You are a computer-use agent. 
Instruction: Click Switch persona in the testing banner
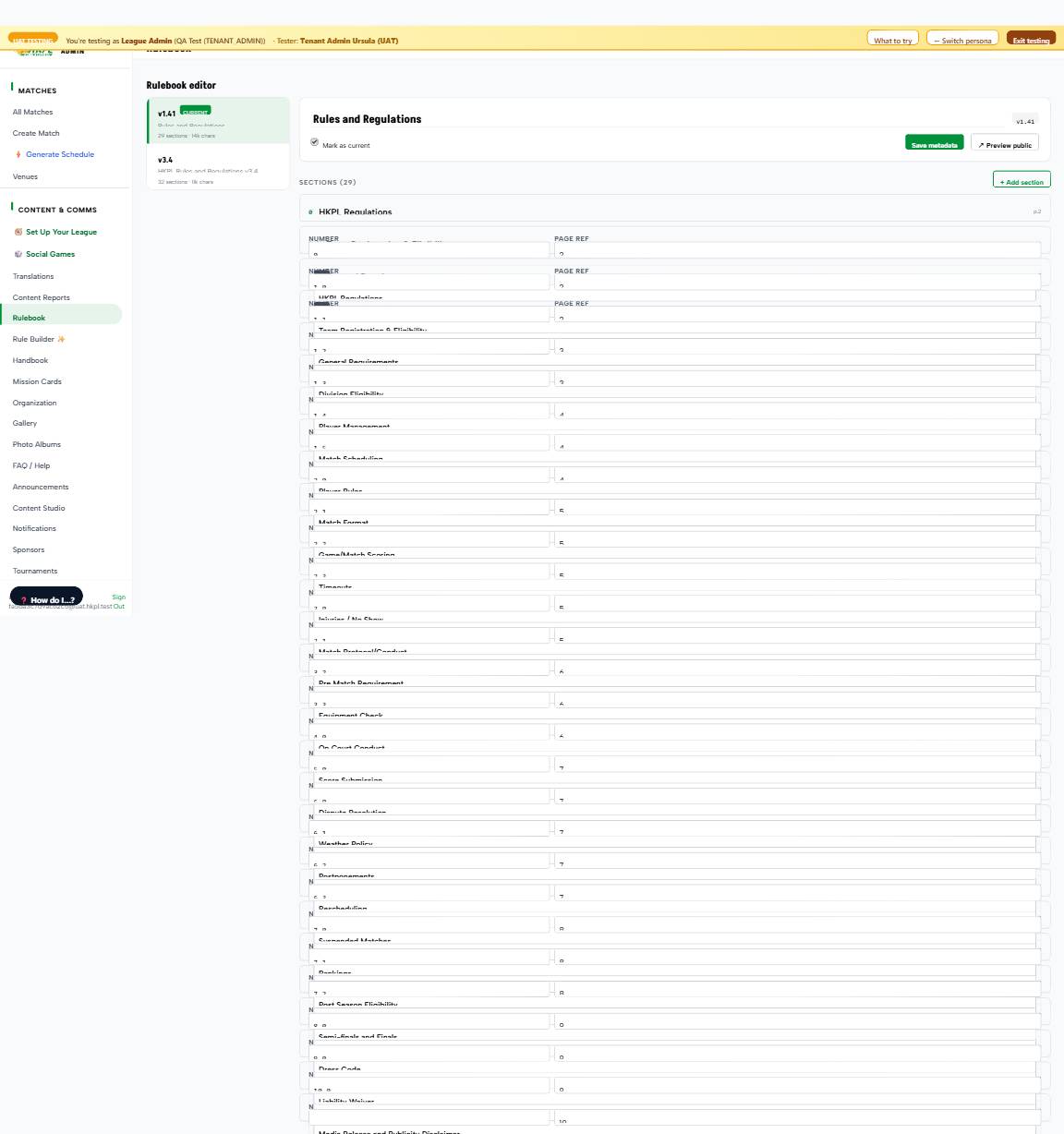[x=962, y=39]
